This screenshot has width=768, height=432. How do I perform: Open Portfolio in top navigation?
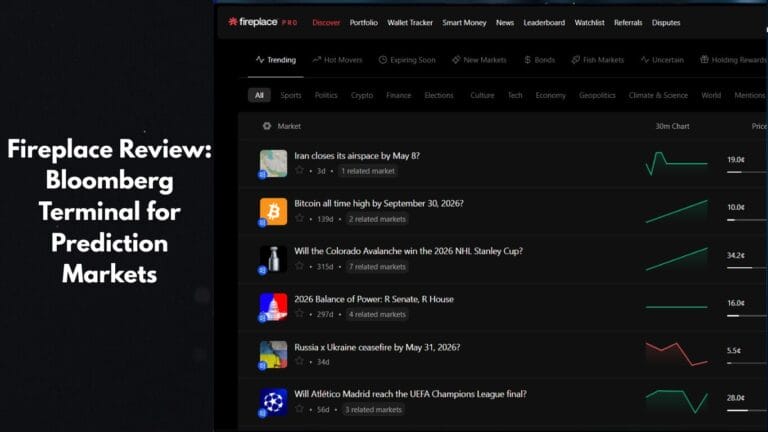click(x=363, y=23)
